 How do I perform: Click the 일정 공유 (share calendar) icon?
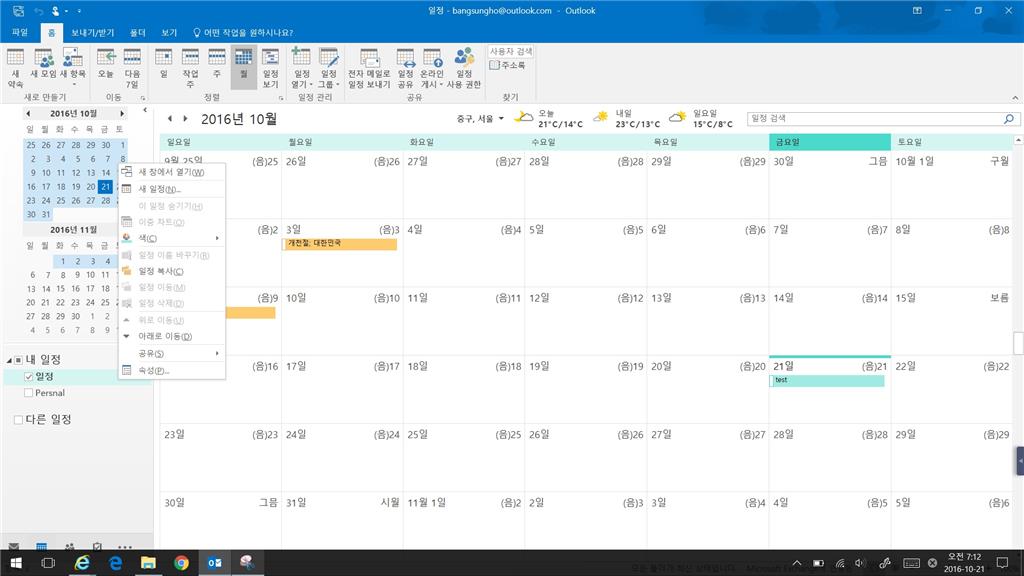click(406, 68)
